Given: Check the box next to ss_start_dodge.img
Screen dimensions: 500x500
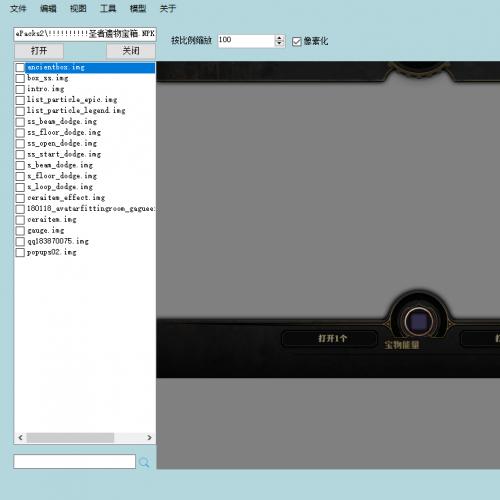Looking at the screenshot, I should [x=20, y=154].
